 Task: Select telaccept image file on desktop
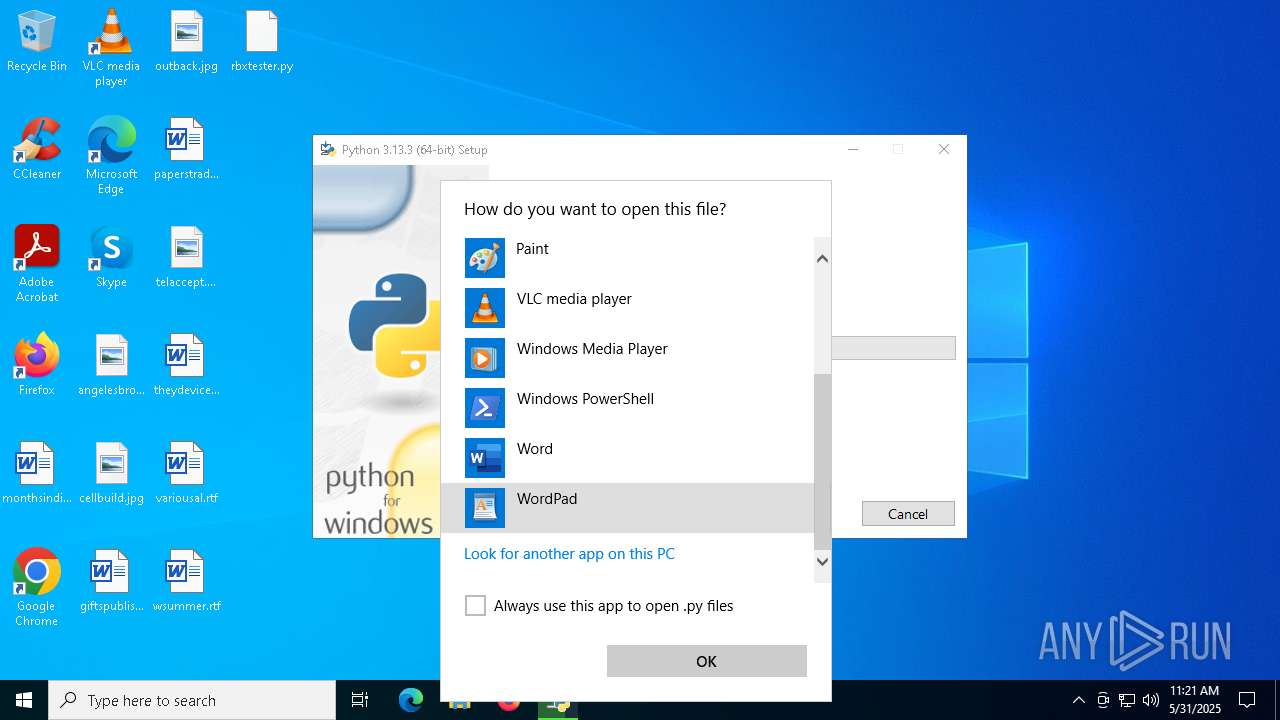186,258
